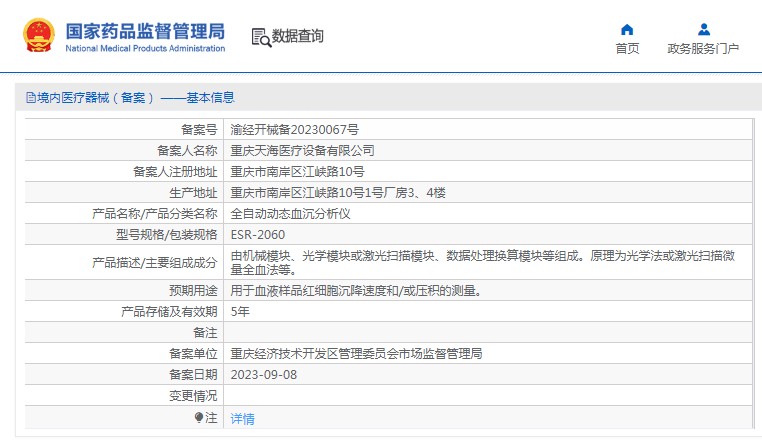Select filing date 2023-09-08
762x446 pixels.
click(x=263, y=375)
